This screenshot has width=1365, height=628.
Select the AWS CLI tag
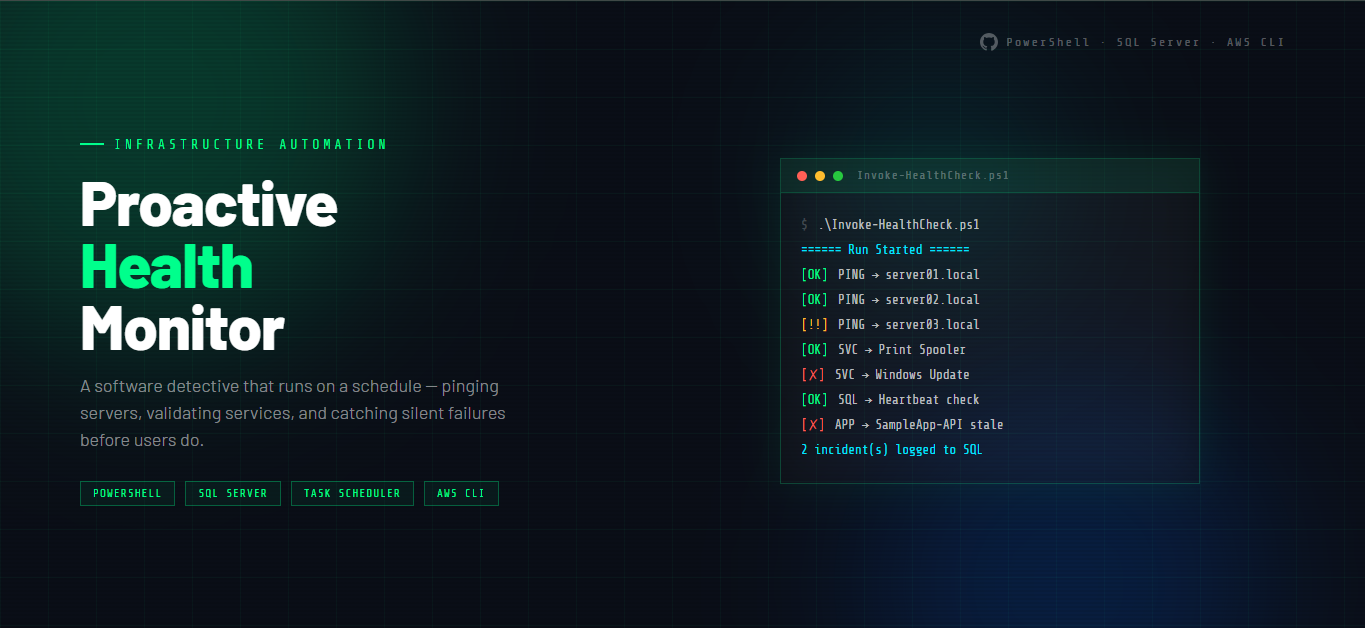tap(461, 493)
